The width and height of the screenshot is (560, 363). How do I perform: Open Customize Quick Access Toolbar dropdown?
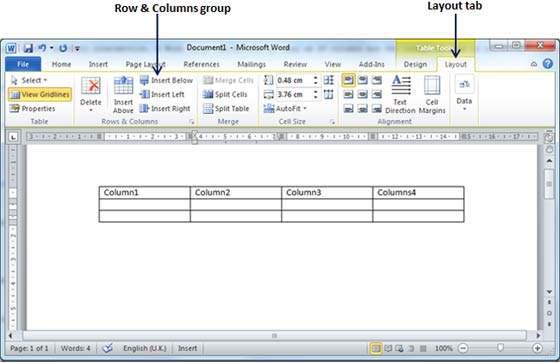(77, 48)
